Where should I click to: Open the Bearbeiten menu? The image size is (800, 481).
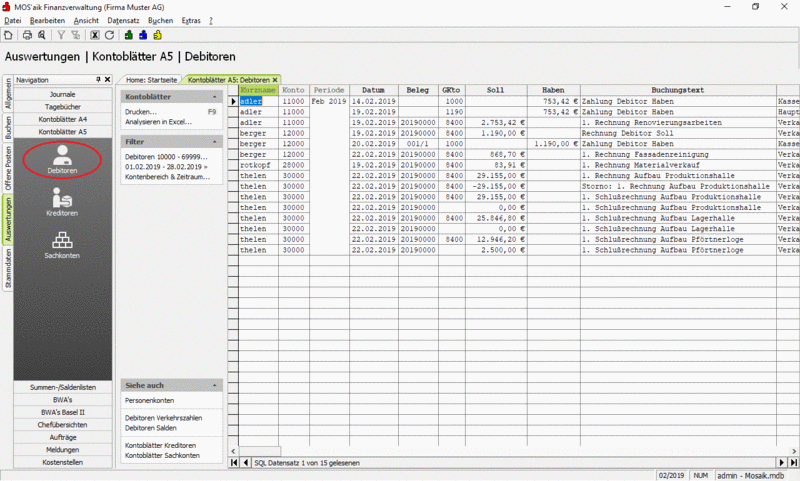point(47,20)
